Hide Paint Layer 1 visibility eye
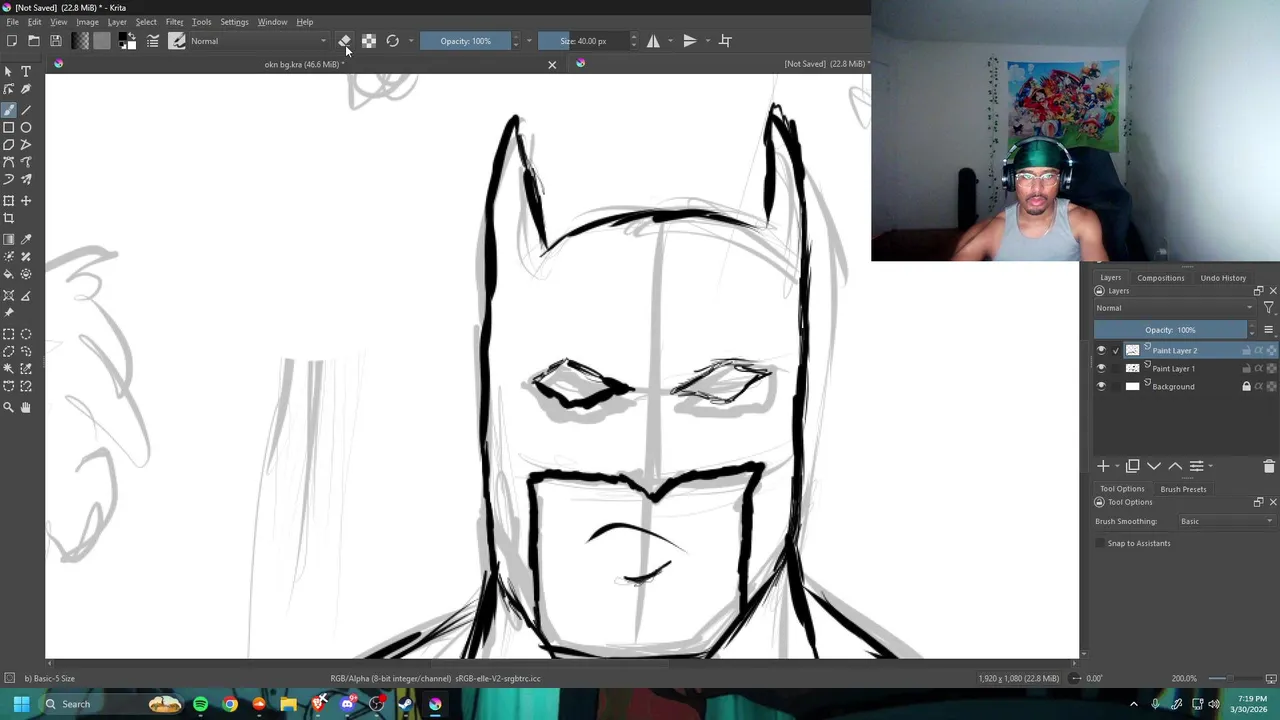Image resolution: width=1280 pixels, height=720 pixels. point(1101,369)
